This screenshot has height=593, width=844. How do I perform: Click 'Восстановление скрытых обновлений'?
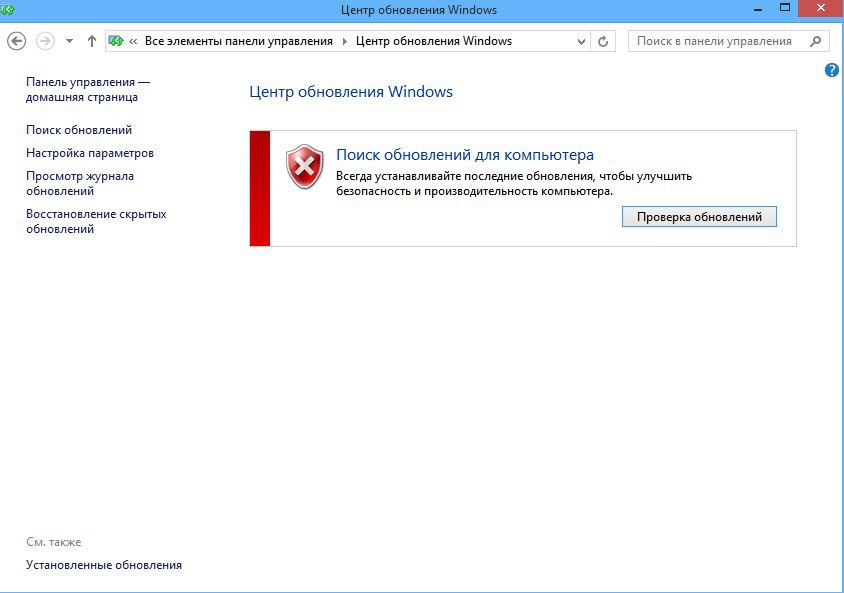(96, 221)
